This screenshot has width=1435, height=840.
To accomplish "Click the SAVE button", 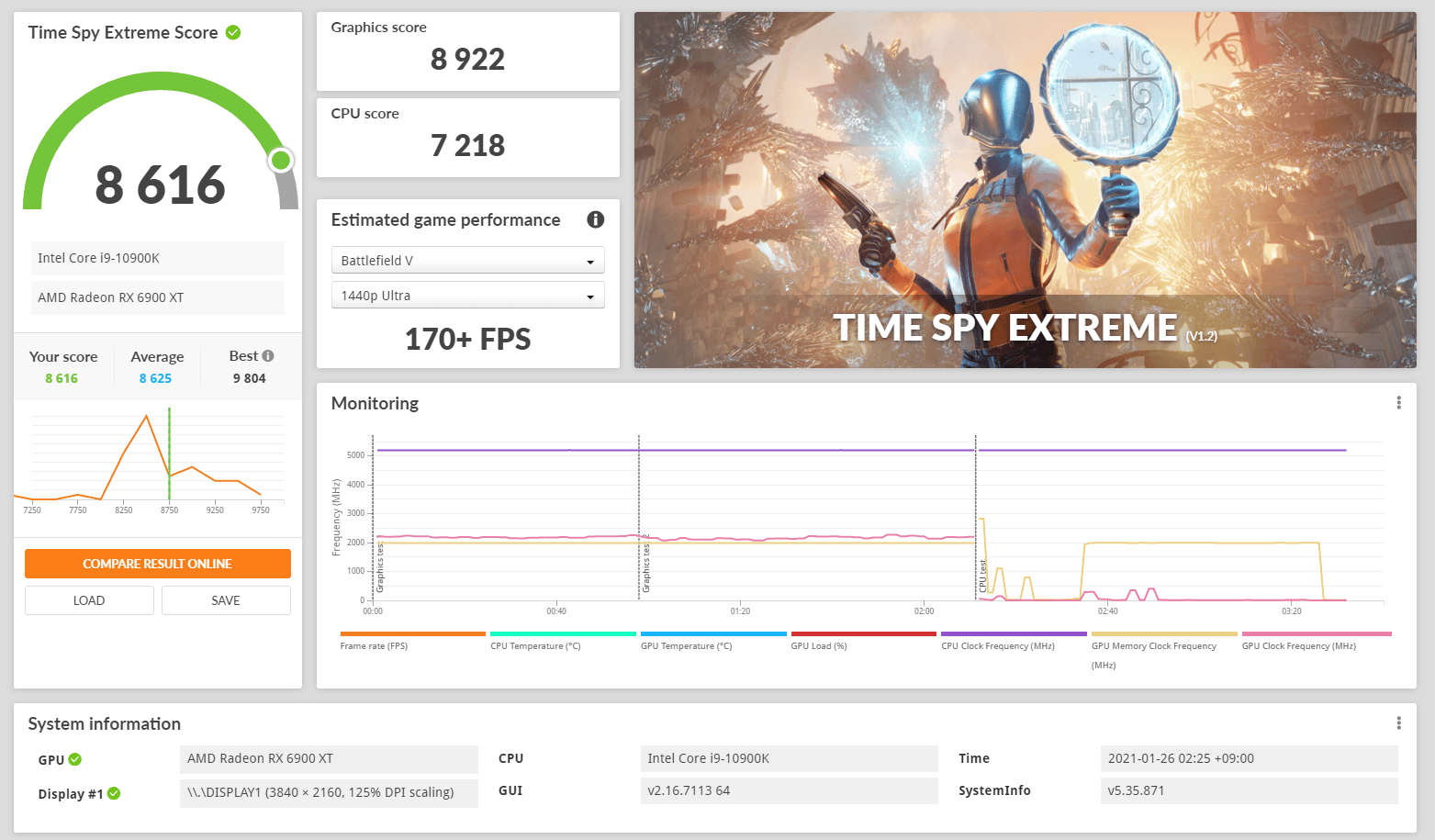I will click(226, 600).
